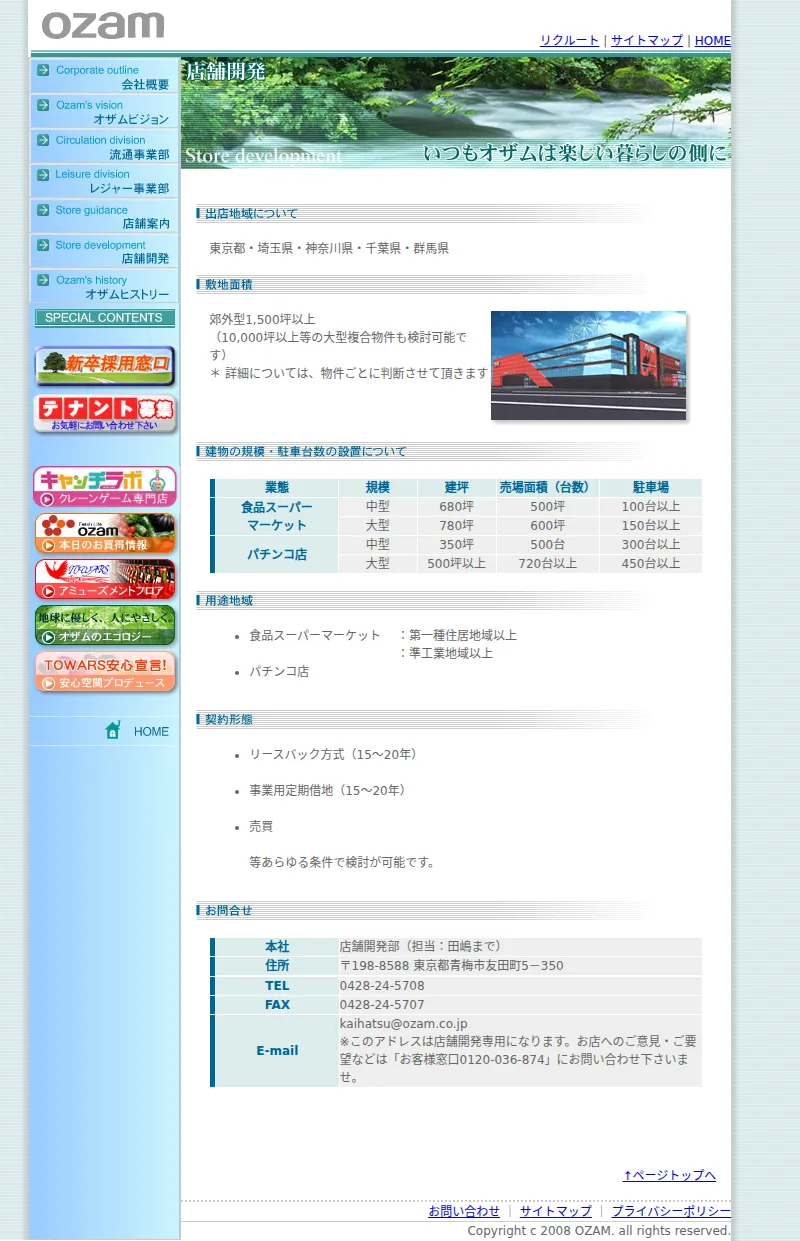Click the 食品スーパーマーケット table cell
The width and height of the screenshot is (800, 1241).
(276, 516)
